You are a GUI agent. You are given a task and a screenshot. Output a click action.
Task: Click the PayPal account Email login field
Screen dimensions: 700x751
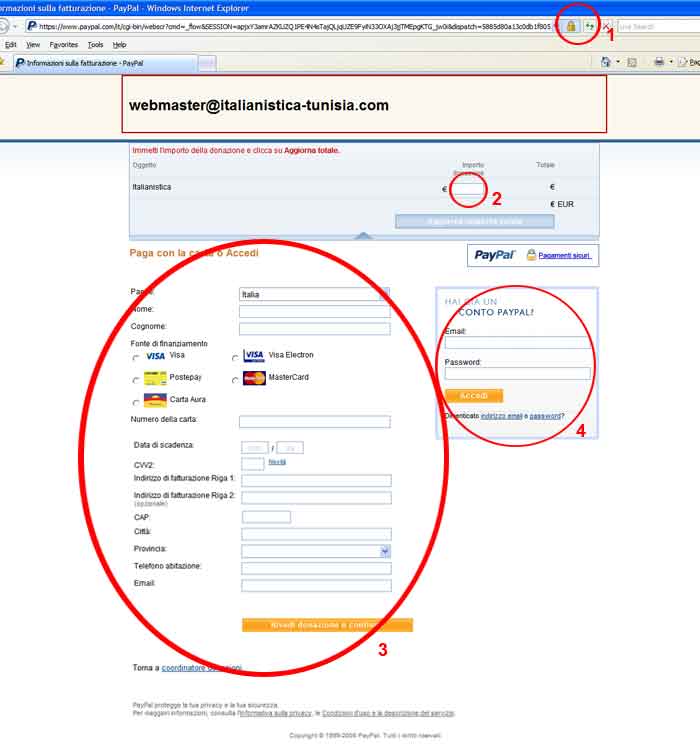click(518, 343)
